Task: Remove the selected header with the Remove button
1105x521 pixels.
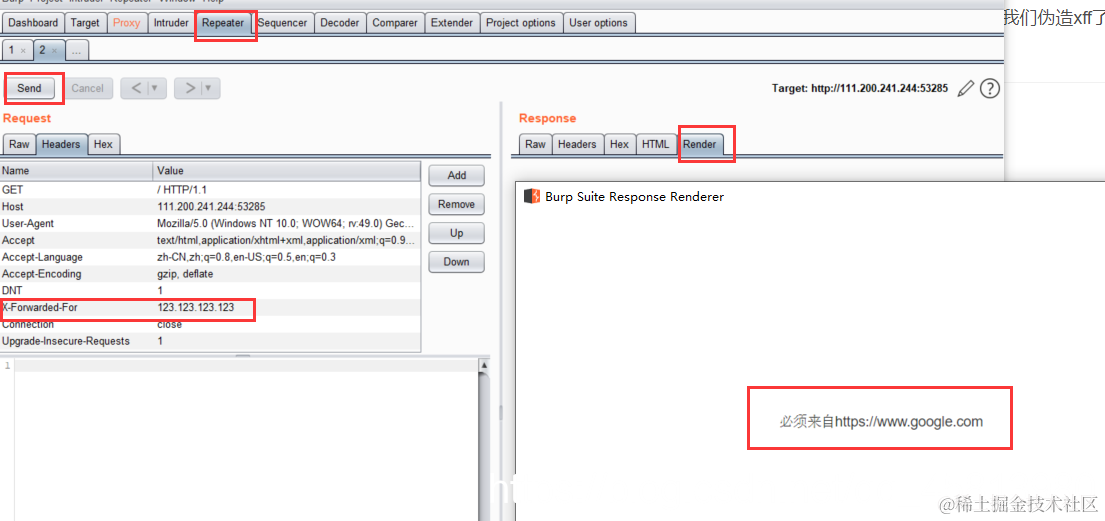Action: (457, 204)
